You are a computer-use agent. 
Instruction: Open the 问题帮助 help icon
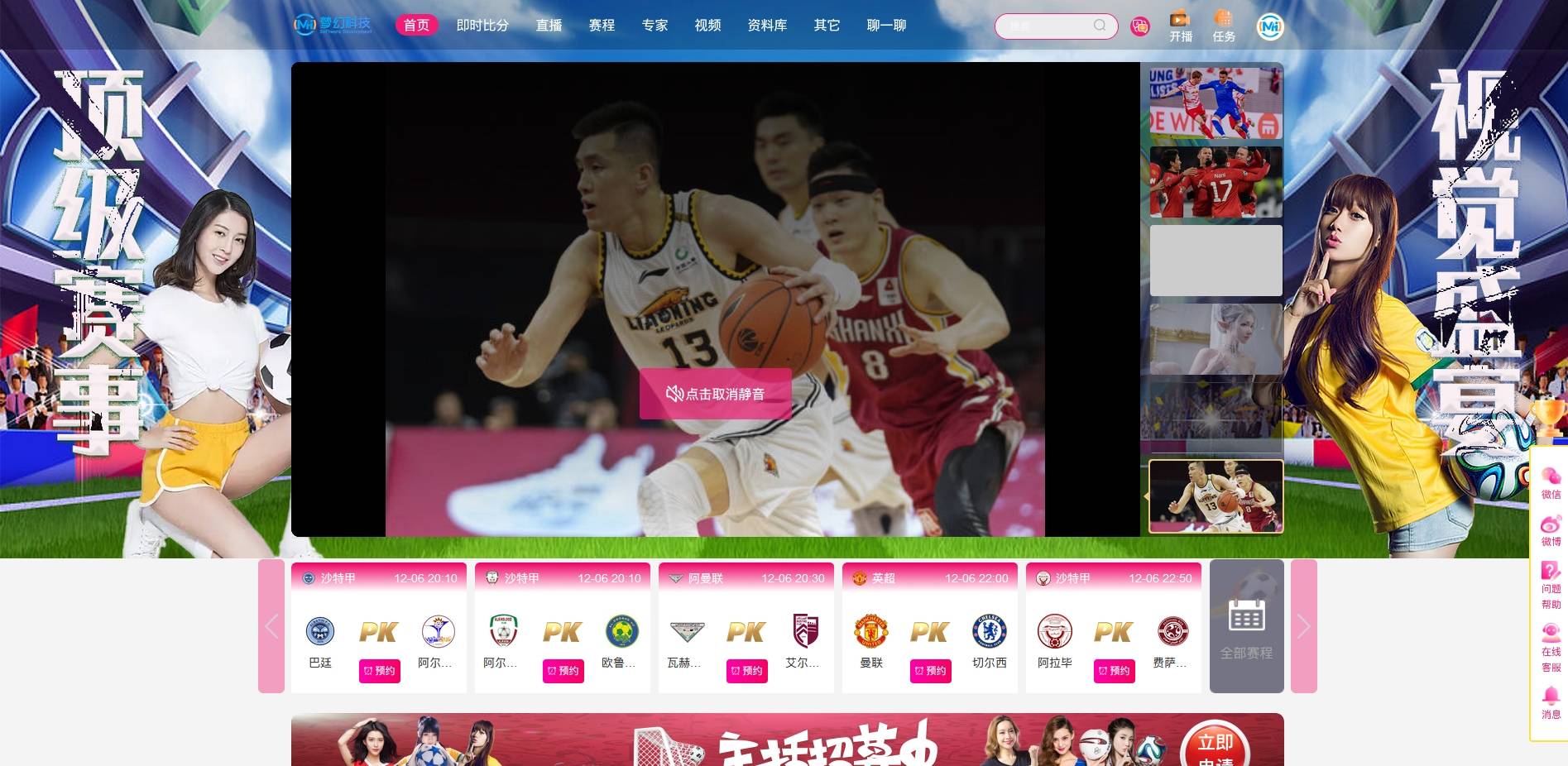1551,584
